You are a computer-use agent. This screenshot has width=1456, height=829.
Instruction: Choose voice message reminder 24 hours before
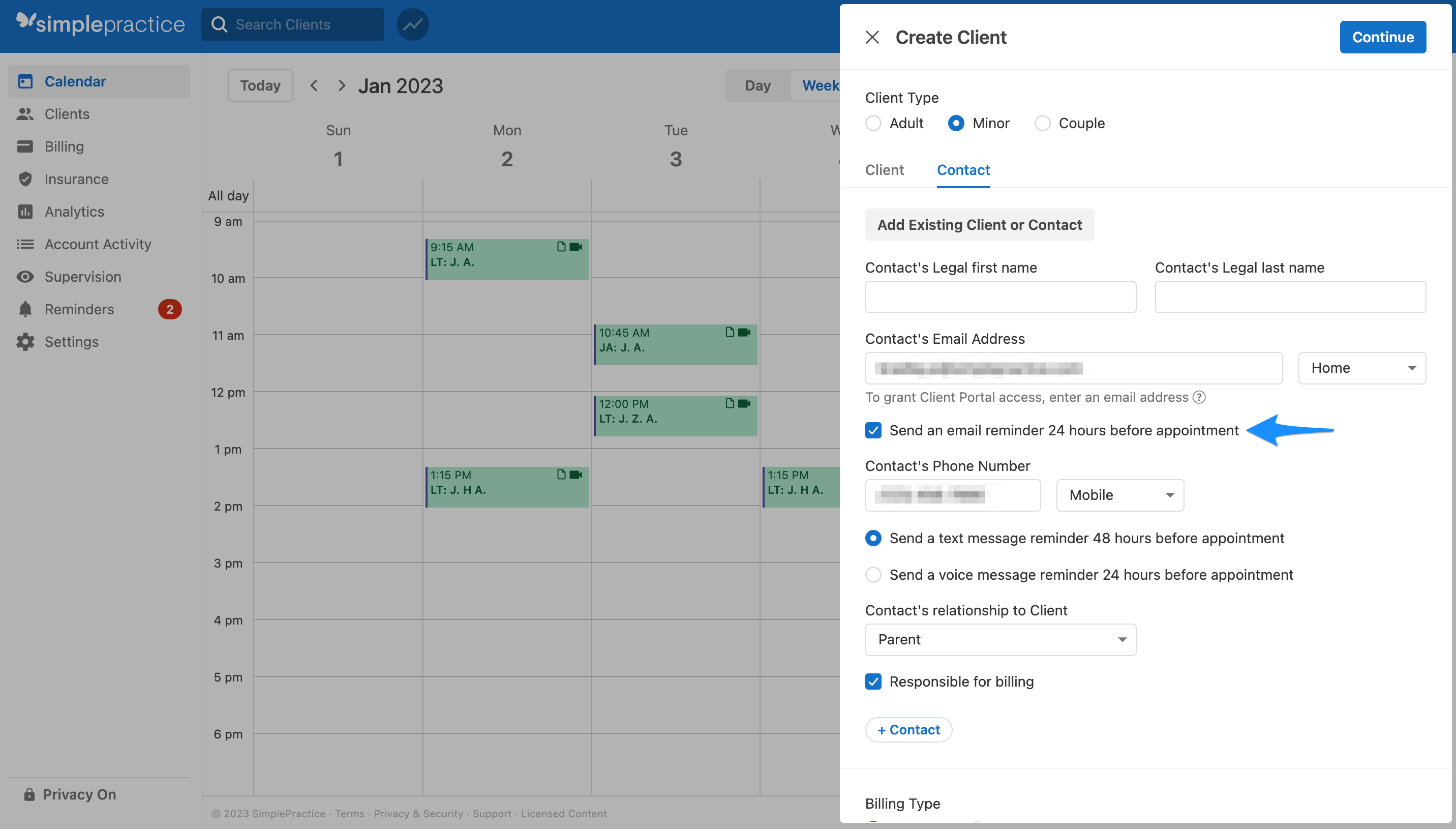873,575
